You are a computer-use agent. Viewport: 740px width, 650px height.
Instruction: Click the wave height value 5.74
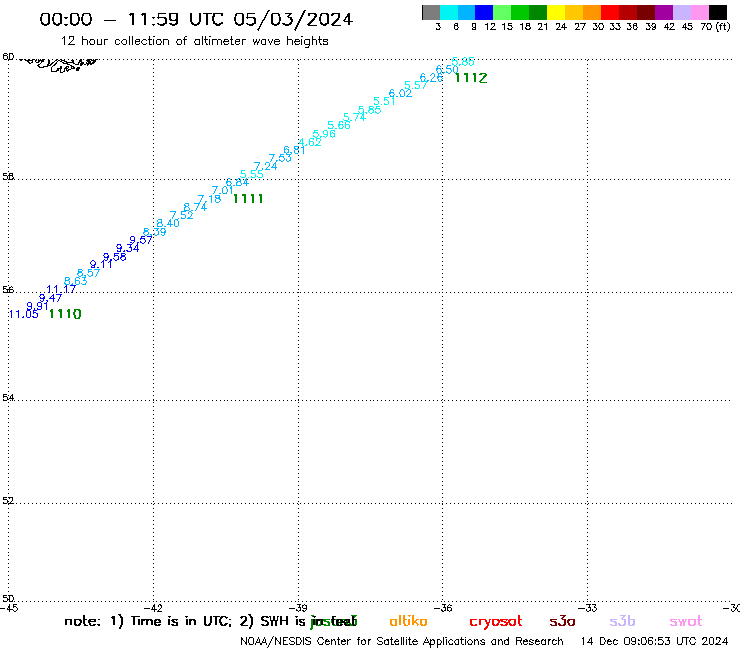point(354,117)
